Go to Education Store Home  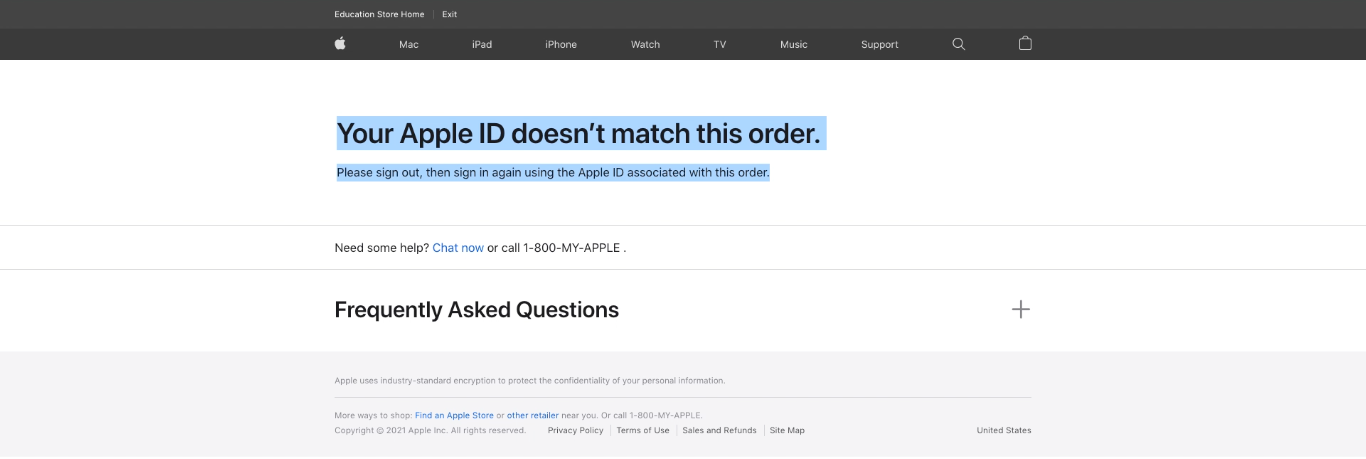pos(379,14)
